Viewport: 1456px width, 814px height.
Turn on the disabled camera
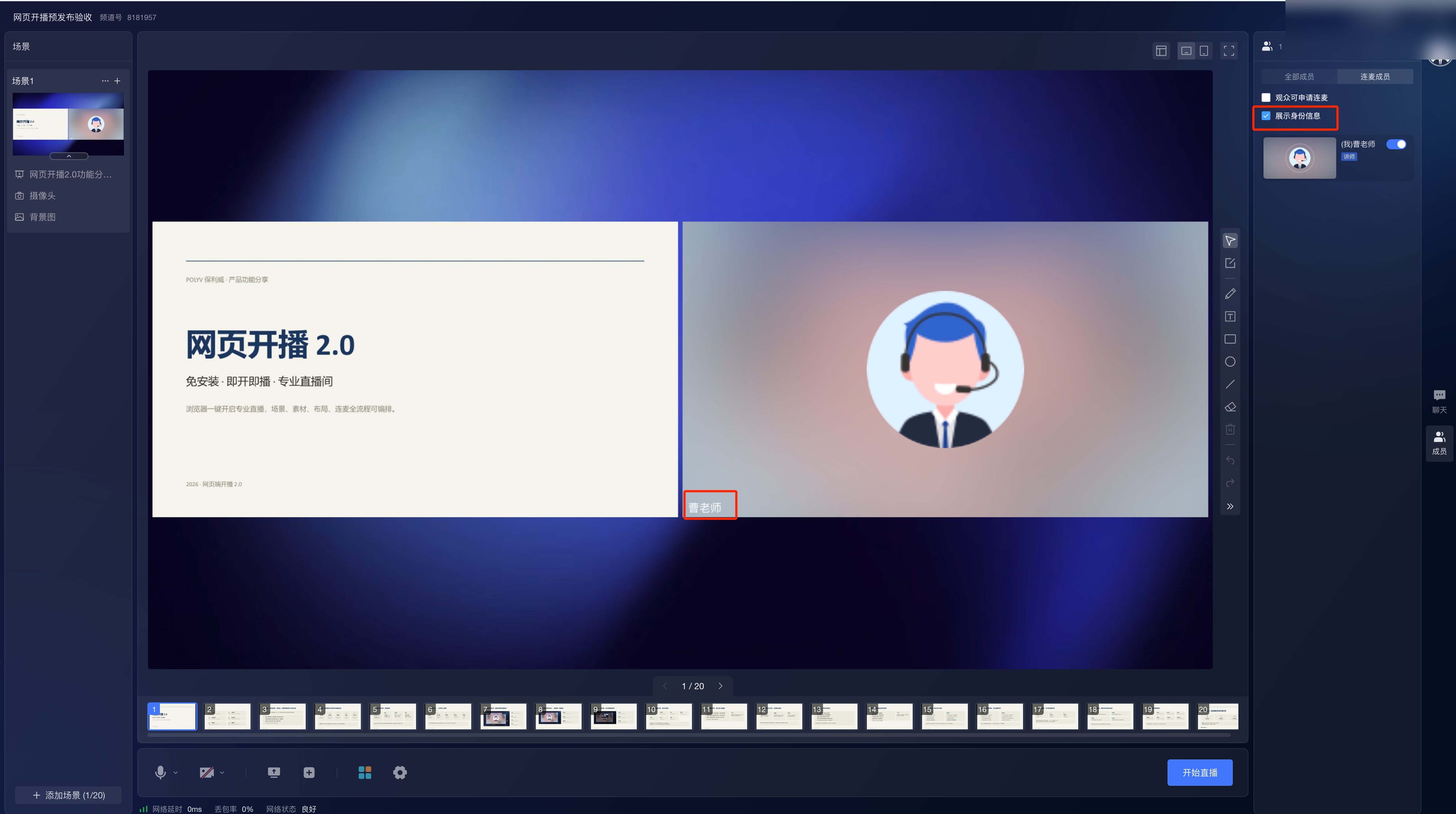click(x=207, y=772)
